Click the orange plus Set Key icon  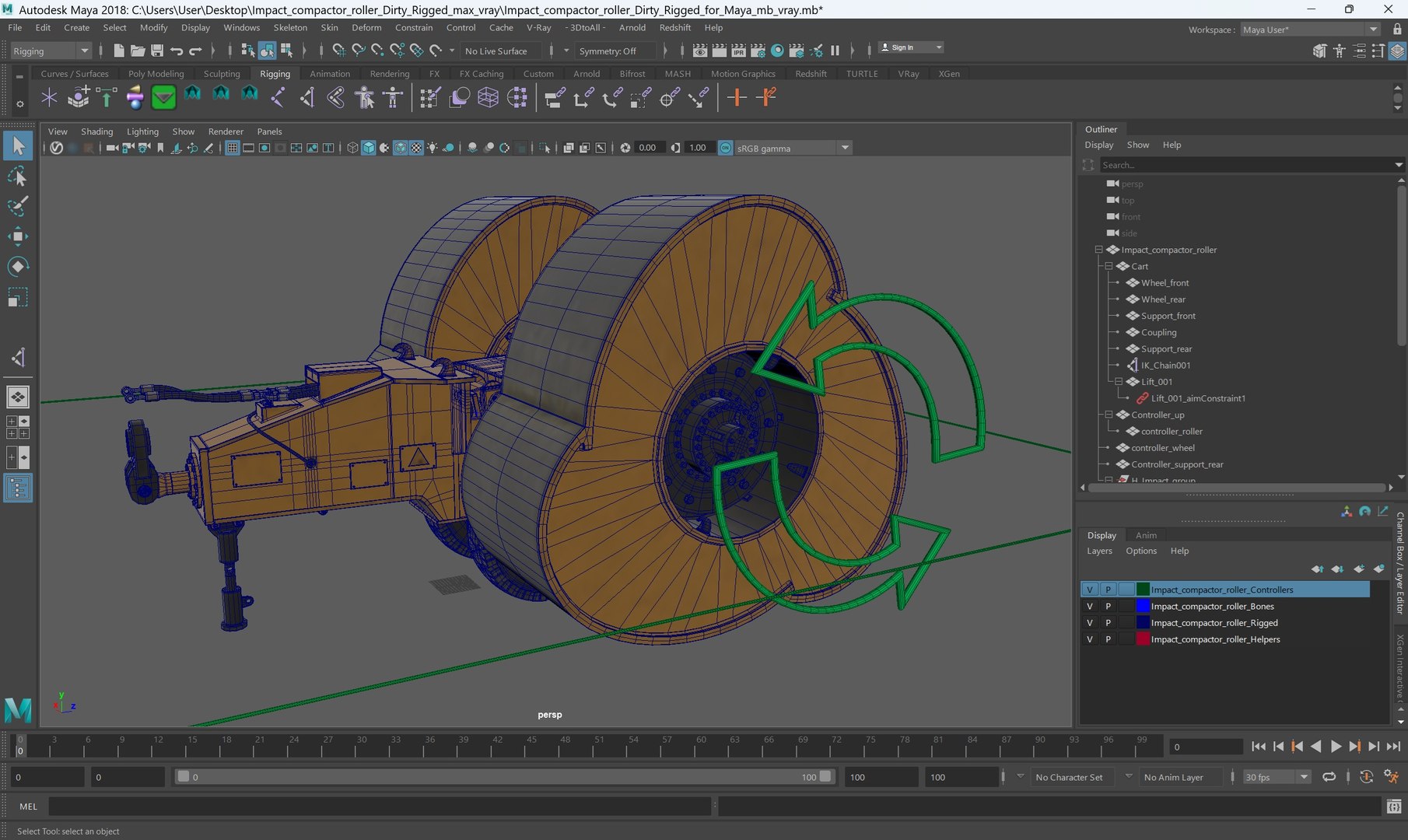click(x=736, y=97)
